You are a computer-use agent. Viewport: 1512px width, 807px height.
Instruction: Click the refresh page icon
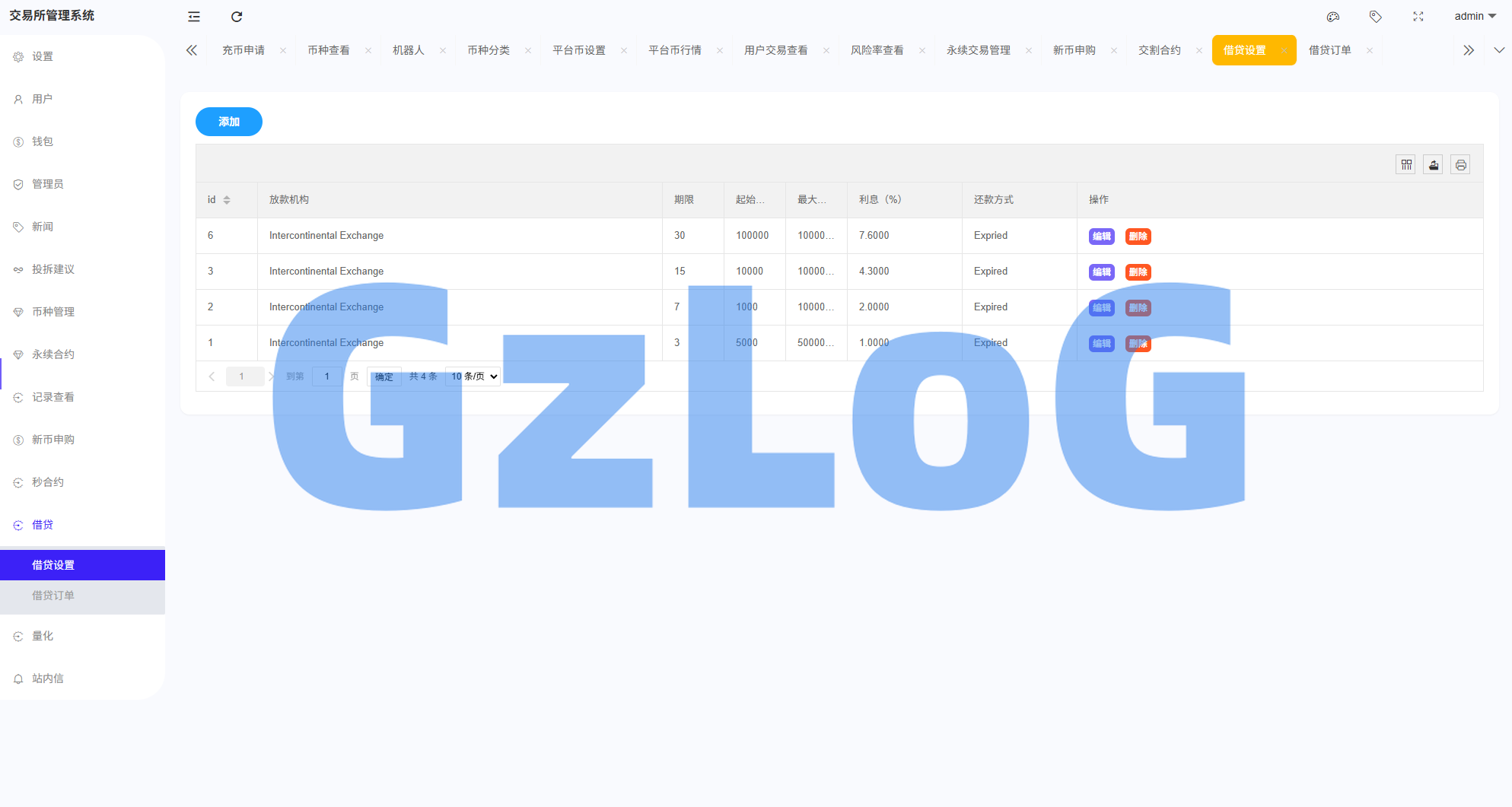click(x=237, y=17)
